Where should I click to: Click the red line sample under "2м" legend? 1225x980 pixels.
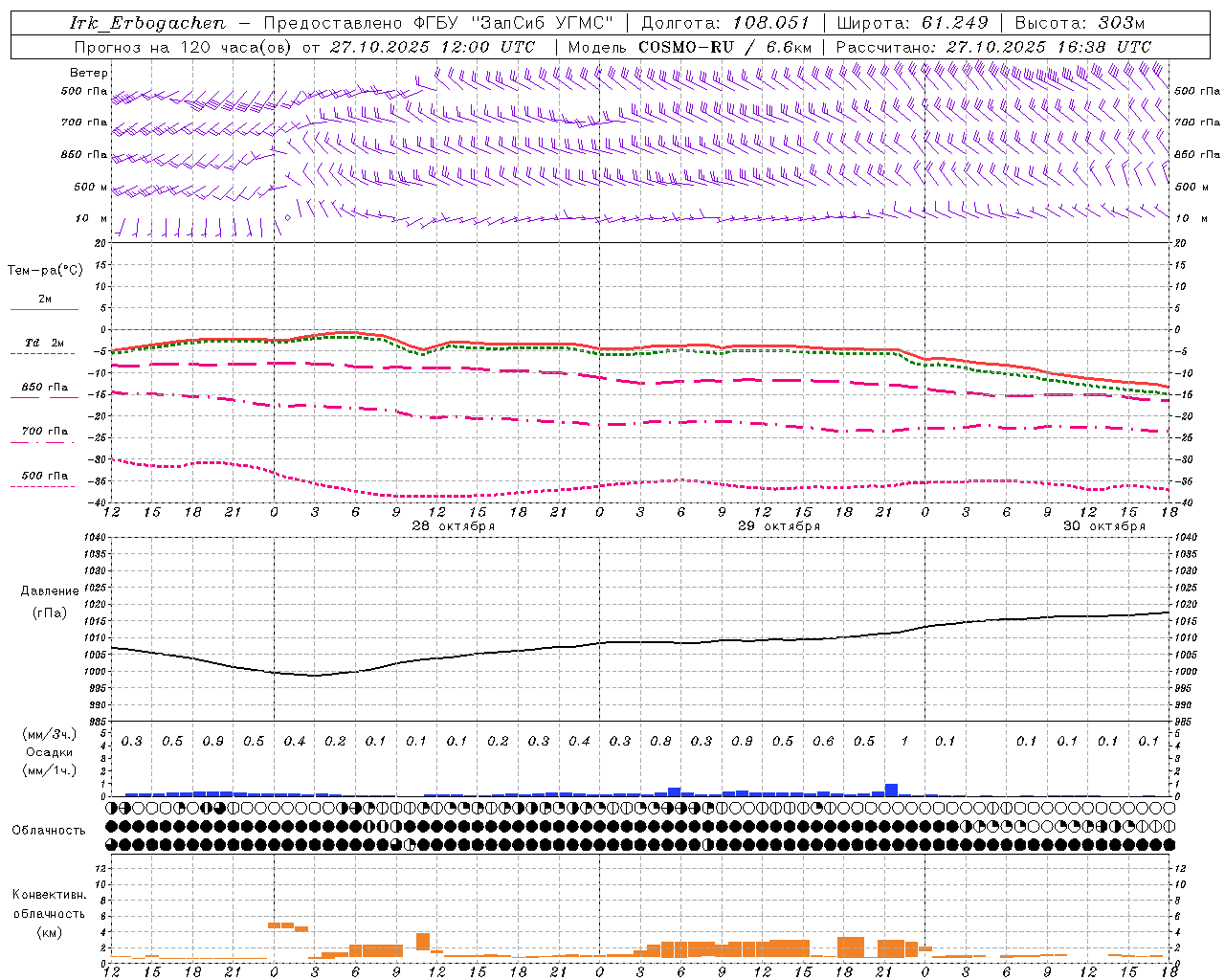point(44,309)
